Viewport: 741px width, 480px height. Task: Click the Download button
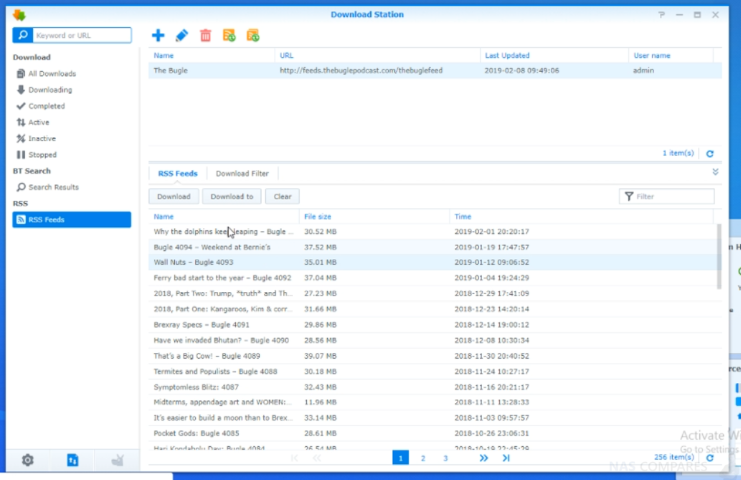pyautogui.click(x=173, y=197)
